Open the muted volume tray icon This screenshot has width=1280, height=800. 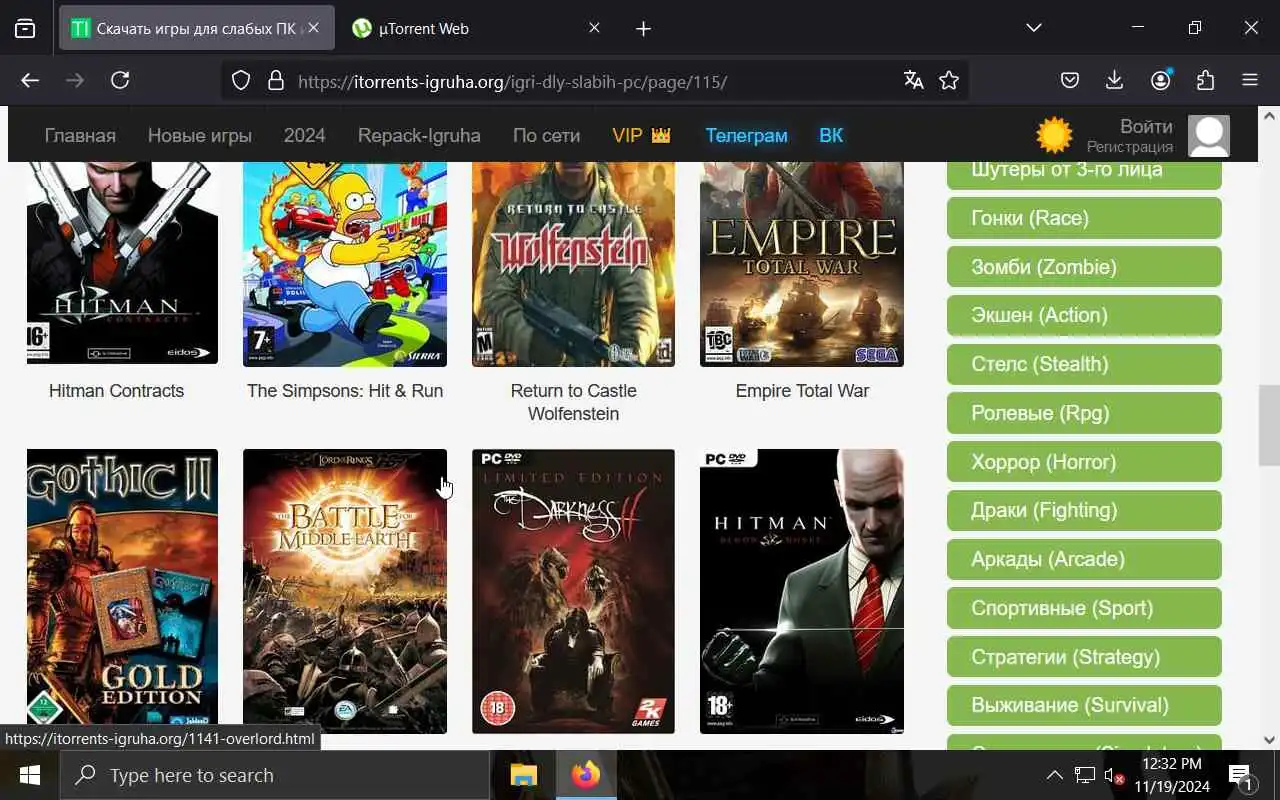pyautogui.click(x=1113, y=775)
